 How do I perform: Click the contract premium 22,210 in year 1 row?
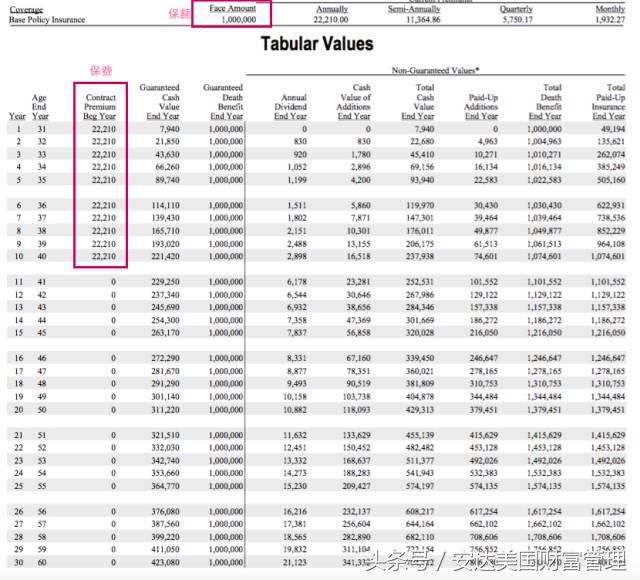(x=104, y=129)
